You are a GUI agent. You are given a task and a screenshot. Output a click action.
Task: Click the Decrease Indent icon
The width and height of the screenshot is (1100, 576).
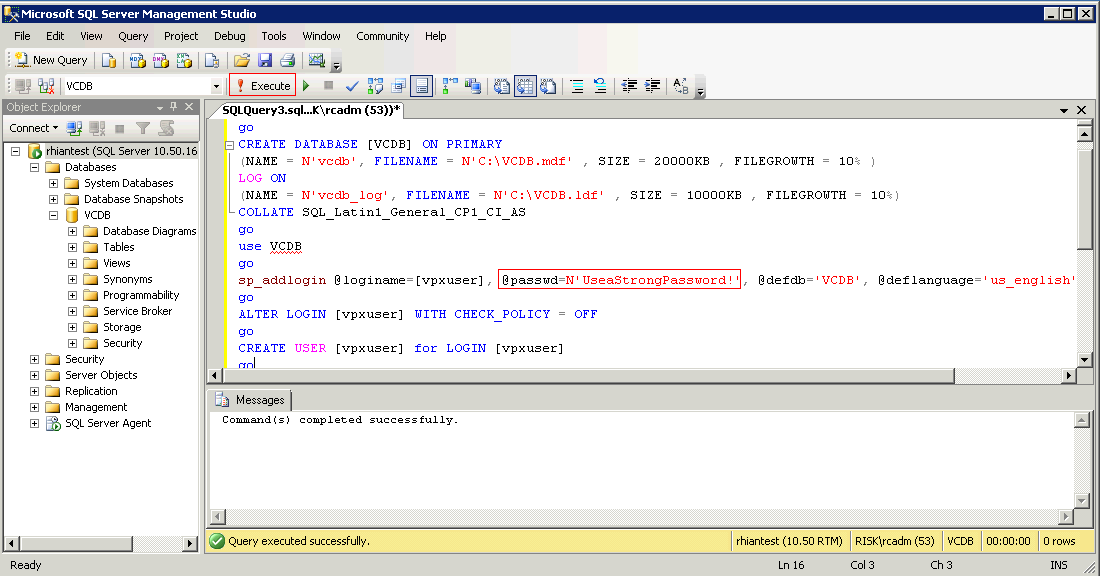[x=629, y=86]
